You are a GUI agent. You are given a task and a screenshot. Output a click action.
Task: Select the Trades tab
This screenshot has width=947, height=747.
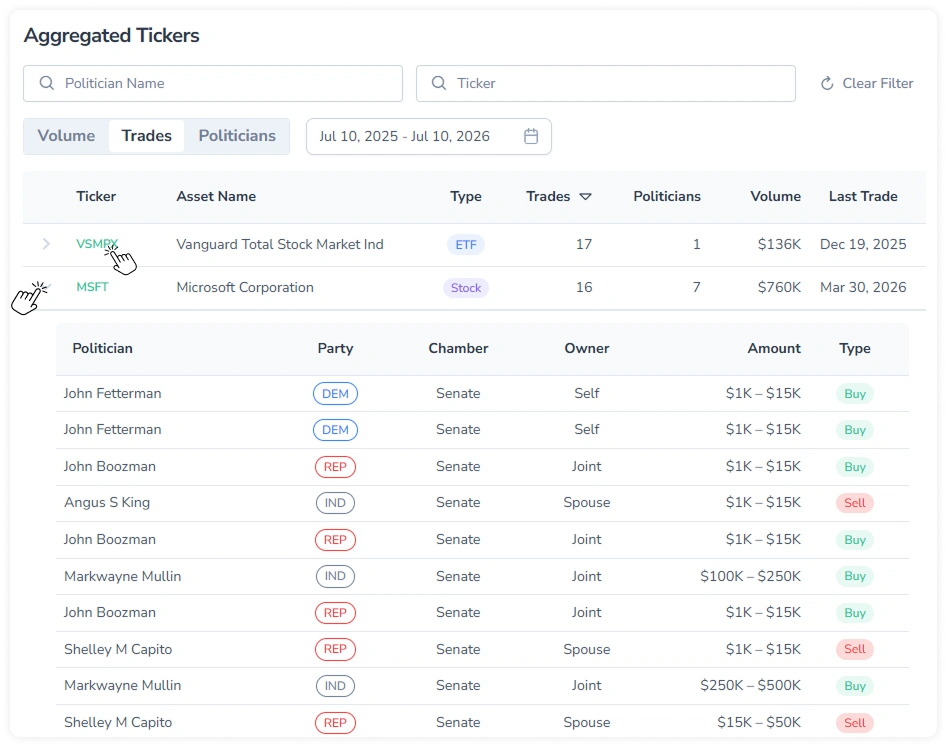[x=147, y=136]
